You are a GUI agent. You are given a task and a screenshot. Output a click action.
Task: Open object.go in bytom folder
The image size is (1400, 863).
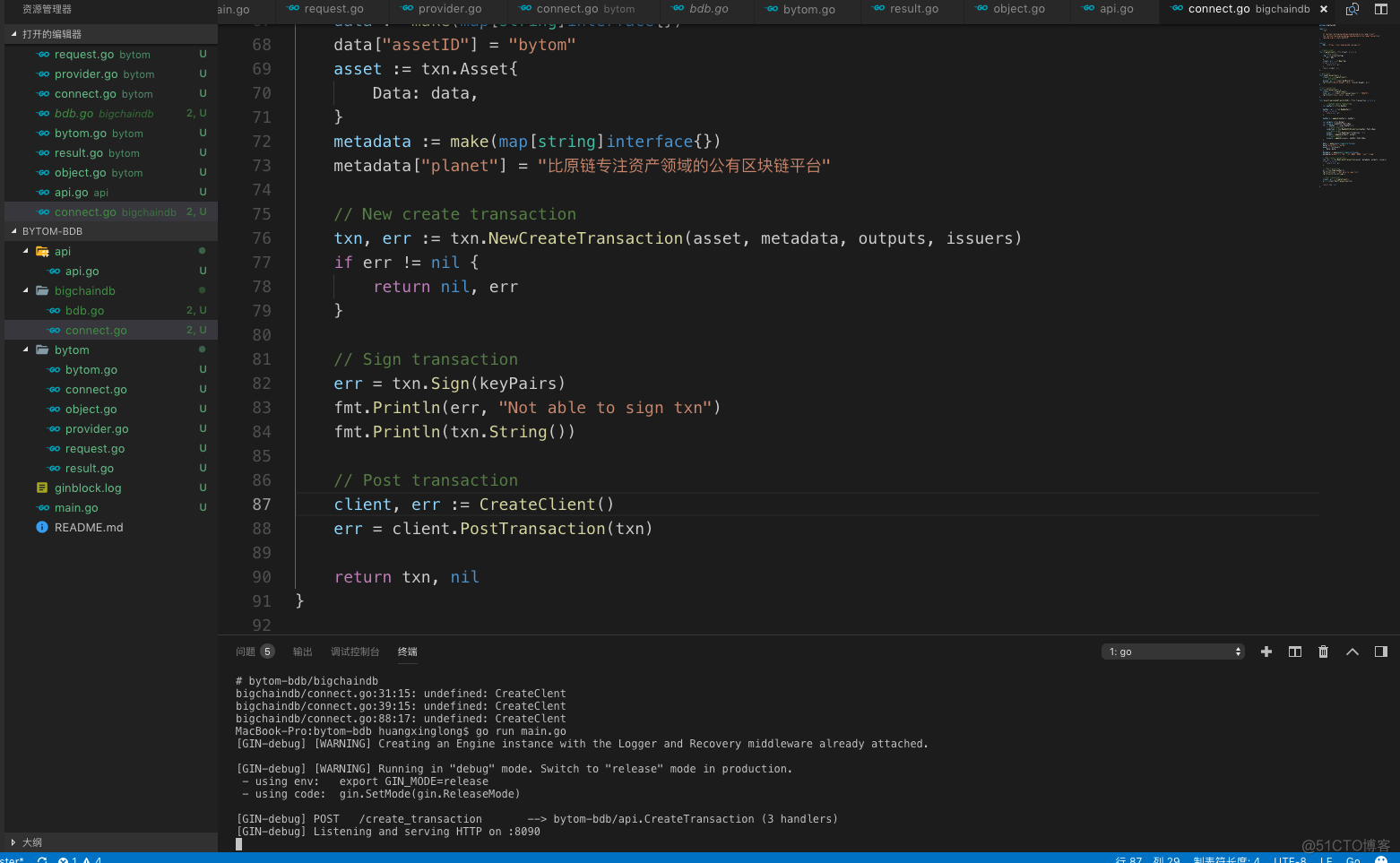coord(111,410)
